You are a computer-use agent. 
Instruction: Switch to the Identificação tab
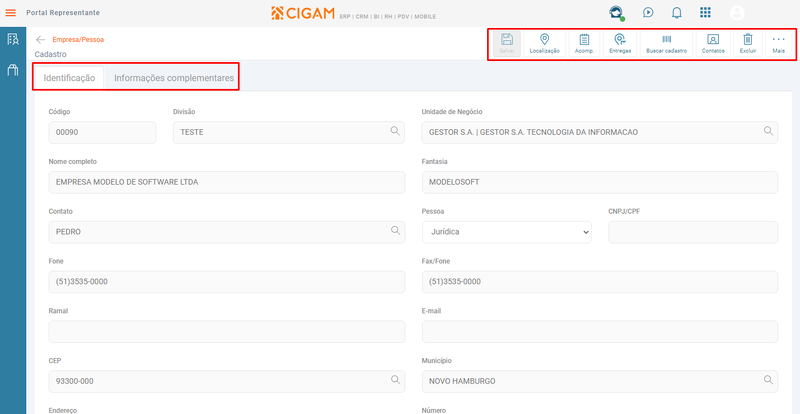(69, 78)
